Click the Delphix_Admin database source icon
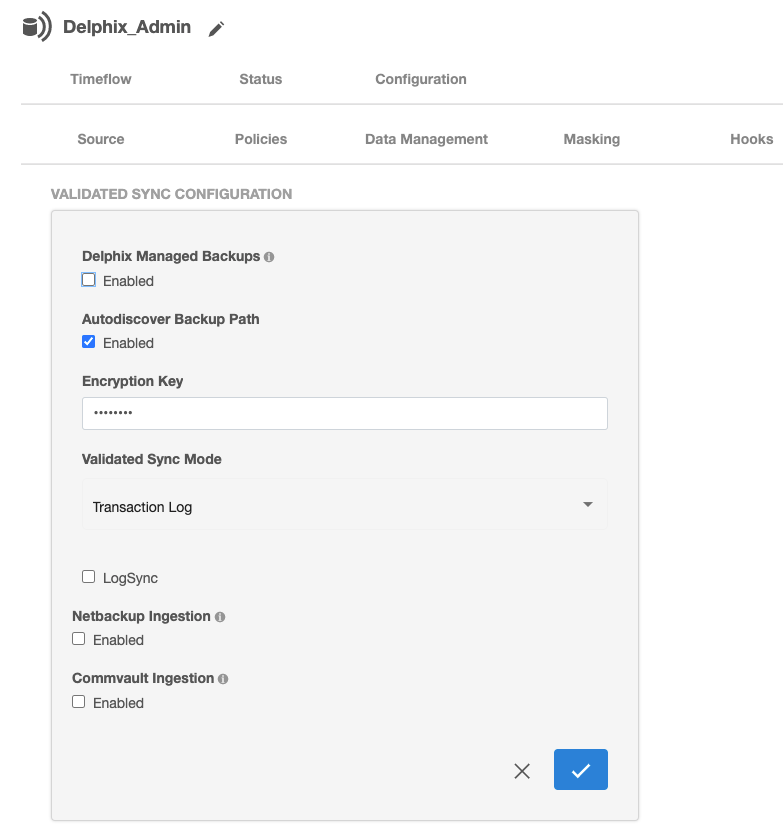This screenshot has height=833, width=783. point(36,27)
